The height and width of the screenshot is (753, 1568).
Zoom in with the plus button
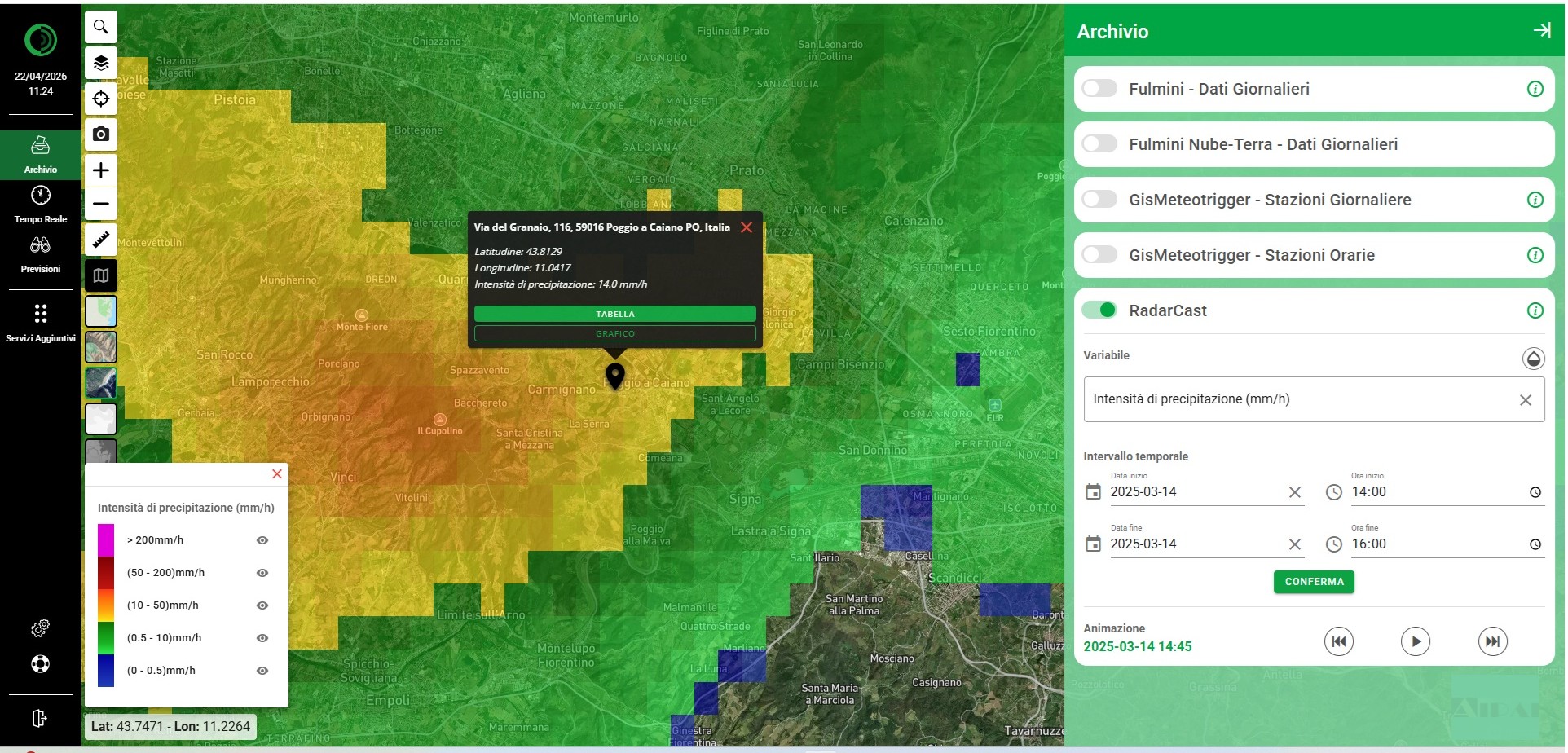(100, 170)
